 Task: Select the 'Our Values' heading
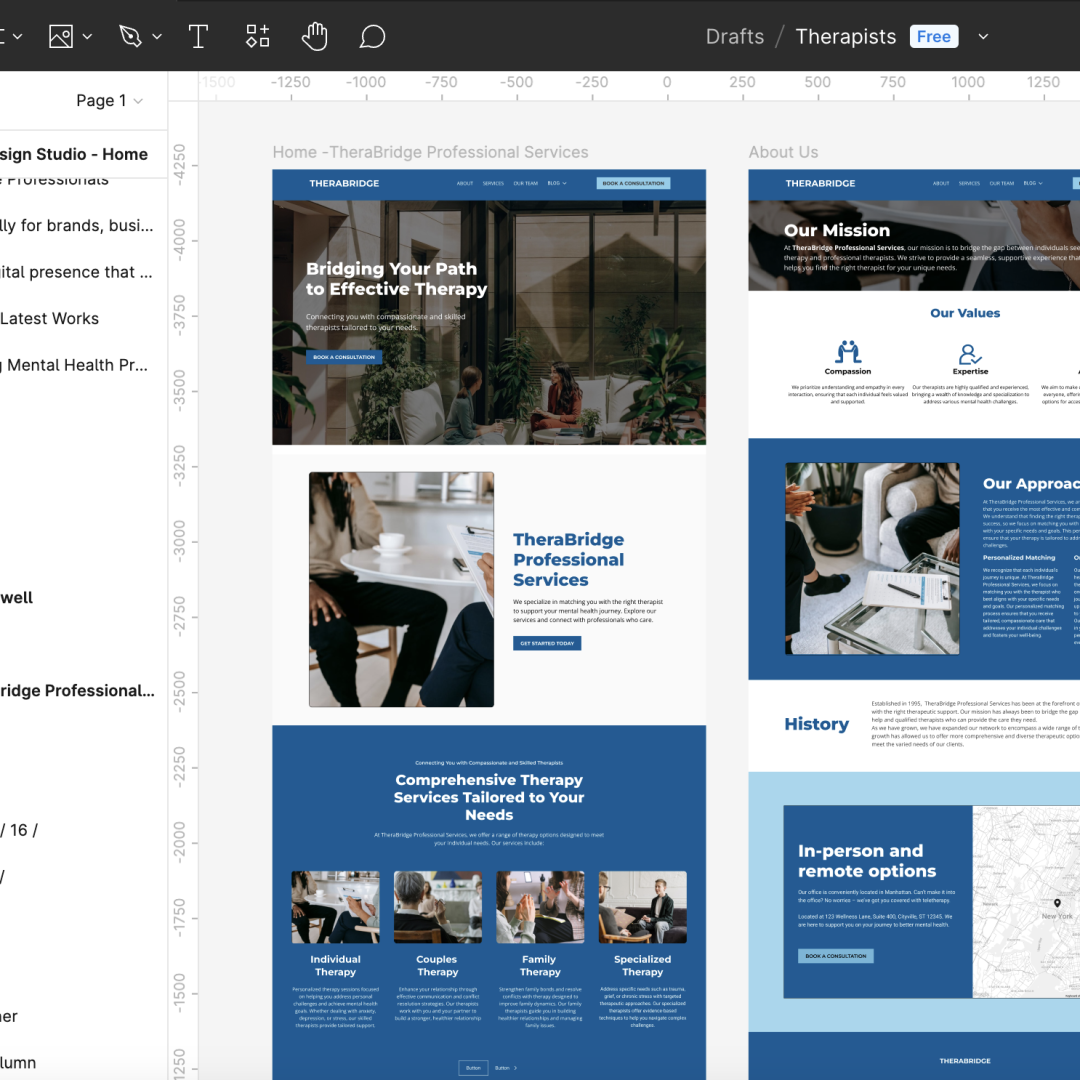965,313
